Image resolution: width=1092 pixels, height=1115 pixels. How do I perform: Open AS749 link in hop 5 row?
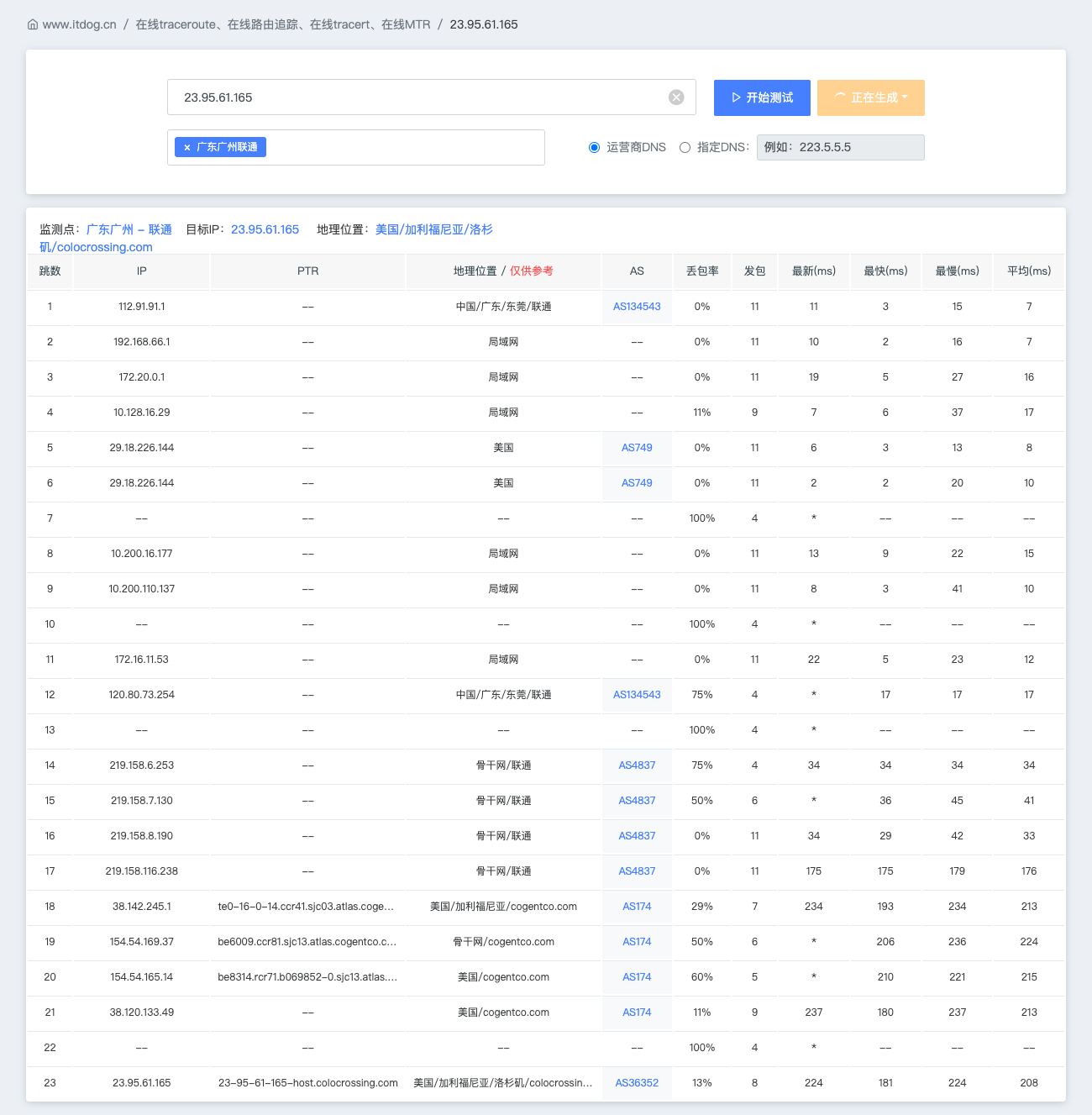637,448
